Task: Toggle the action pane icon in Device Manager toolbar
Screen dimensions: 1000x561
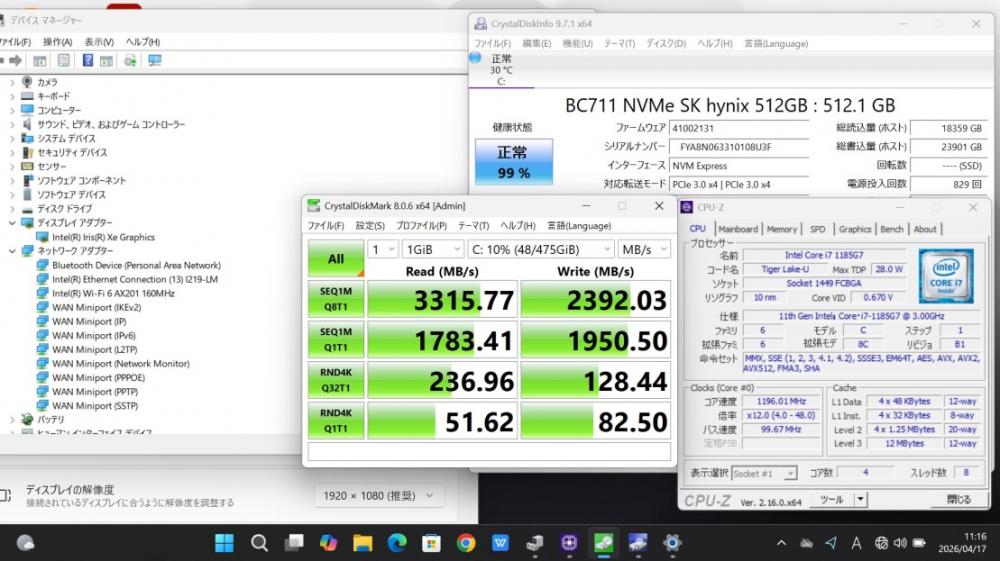Action: click(107, 61)
